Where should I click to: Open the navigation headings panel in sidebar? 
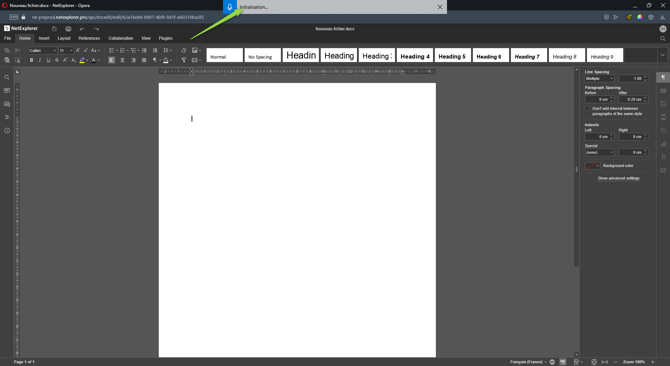(7, 117)
